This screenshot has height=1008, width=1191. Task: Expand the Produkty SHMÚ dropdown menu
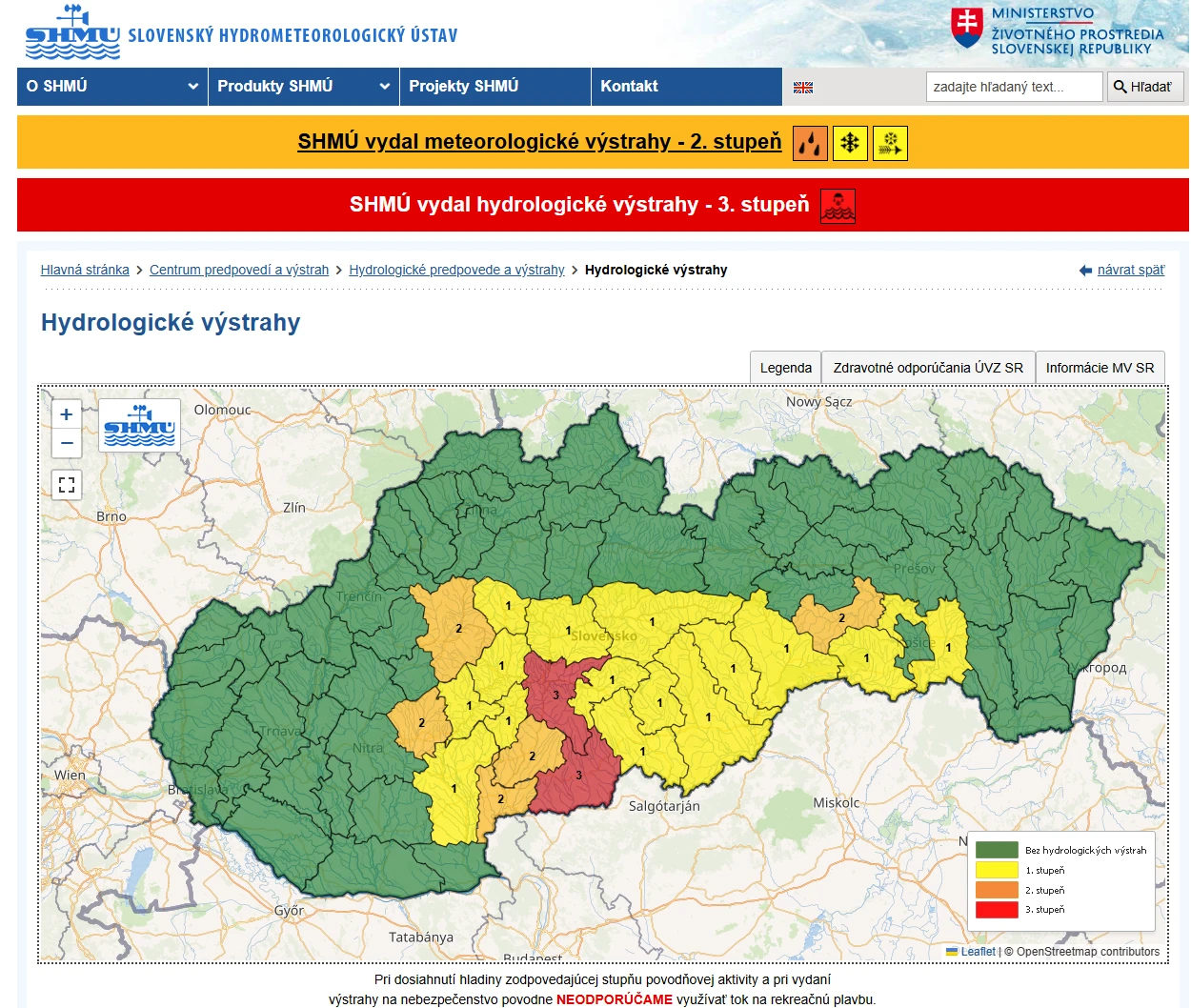303,87
